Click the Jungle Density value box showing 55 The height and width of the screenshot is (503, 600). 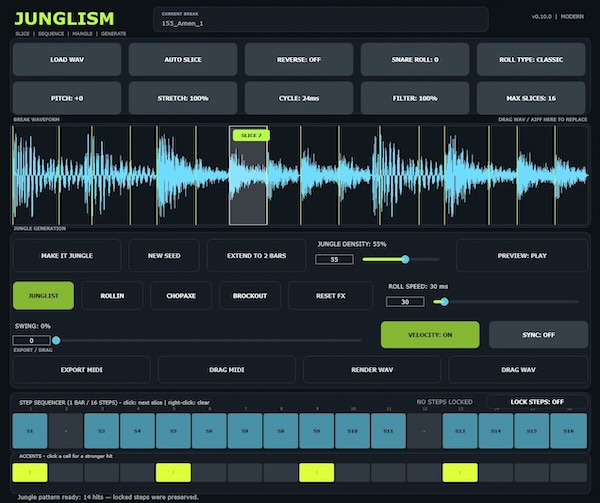334,259
